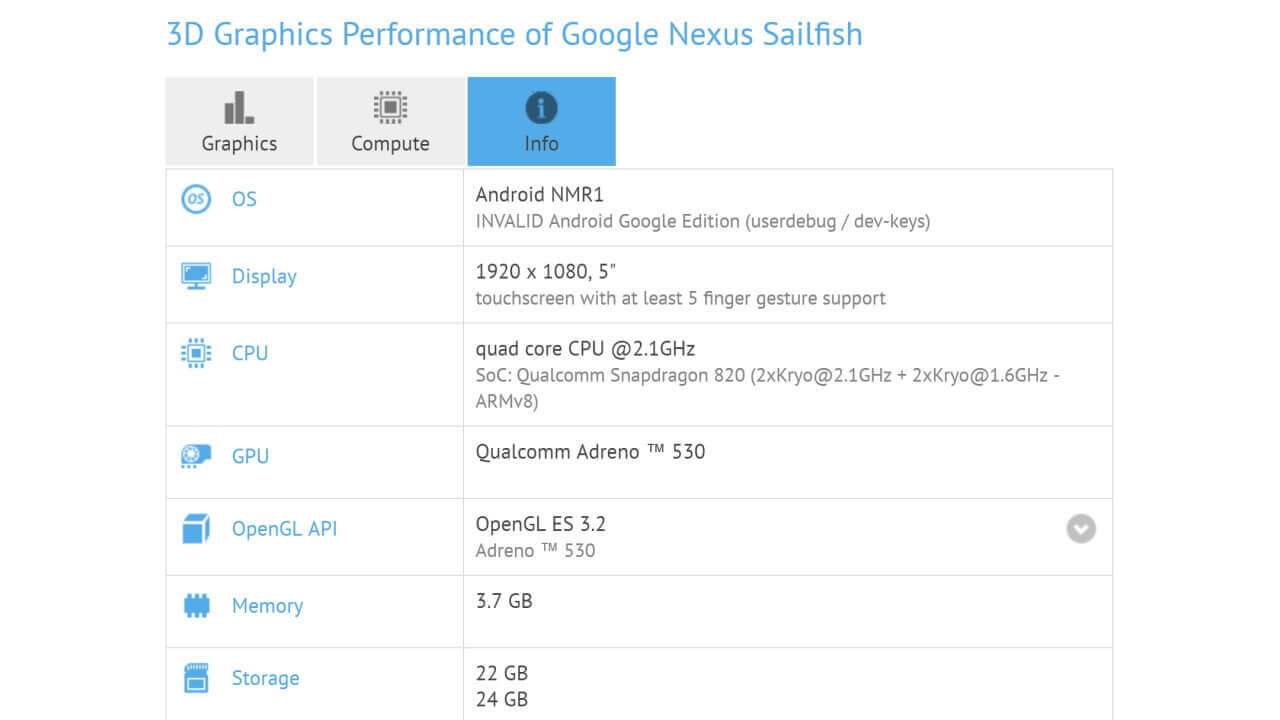Select the Info tab
This screenshot has height=720, width=1280.
pos(541,121)
